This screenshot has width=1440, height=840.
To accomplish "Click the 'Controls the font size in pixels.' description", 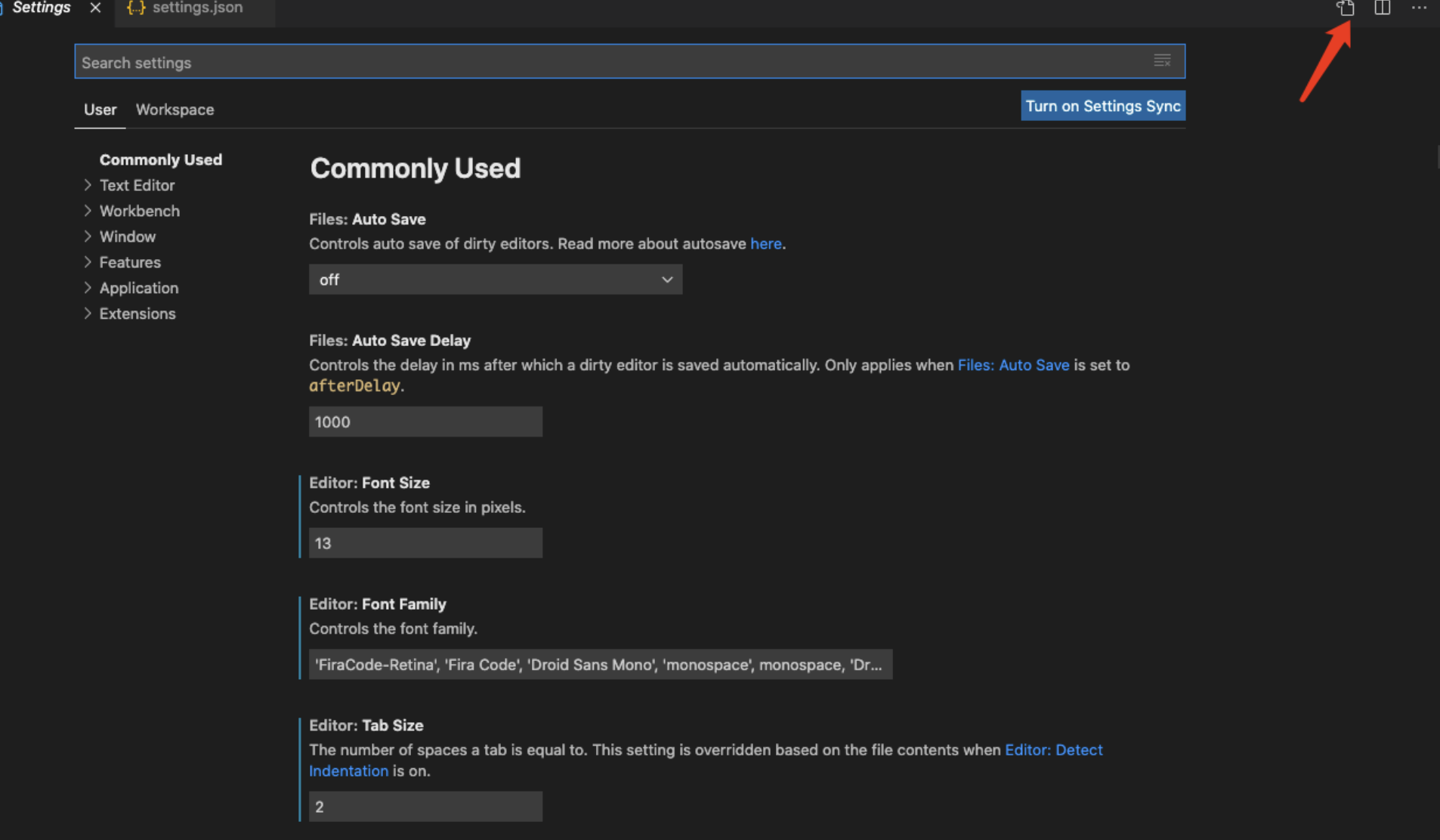I will click(x=417, y=507).
